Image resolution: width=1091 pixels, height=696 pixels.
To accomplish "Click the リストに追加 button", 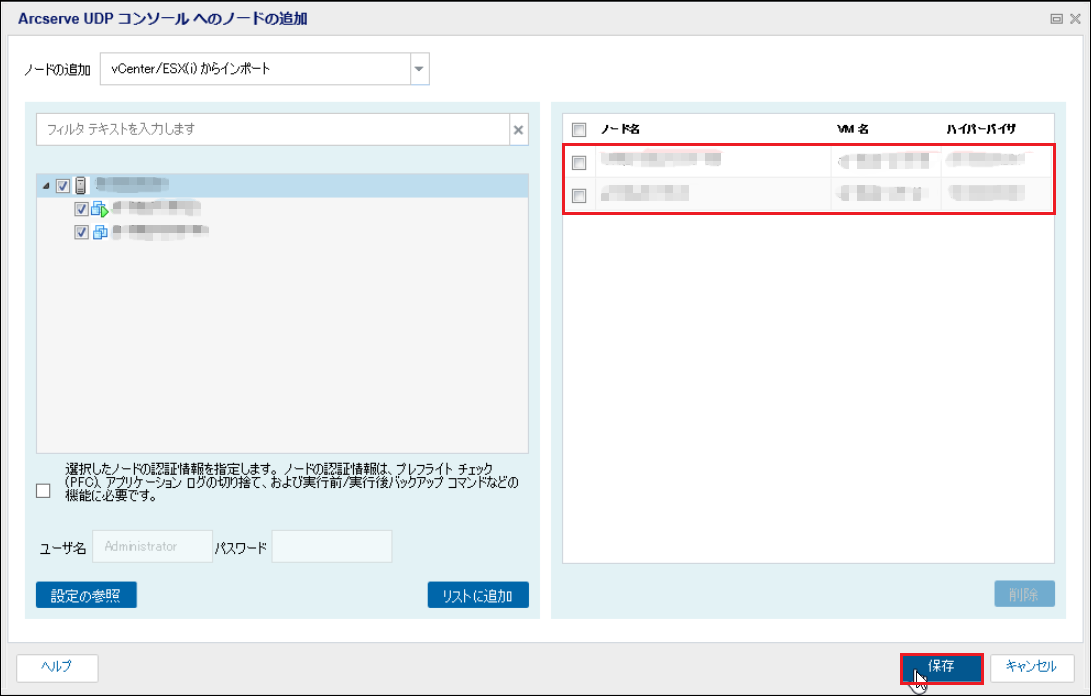I will pyautogui.click(x=478, y=595).
